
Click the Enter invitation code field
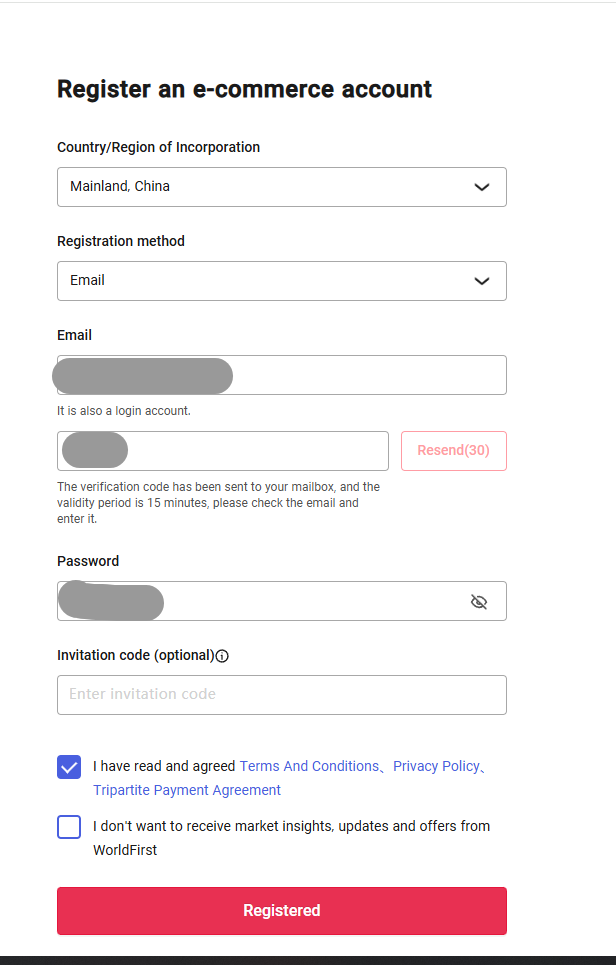(x=281, y=694)
